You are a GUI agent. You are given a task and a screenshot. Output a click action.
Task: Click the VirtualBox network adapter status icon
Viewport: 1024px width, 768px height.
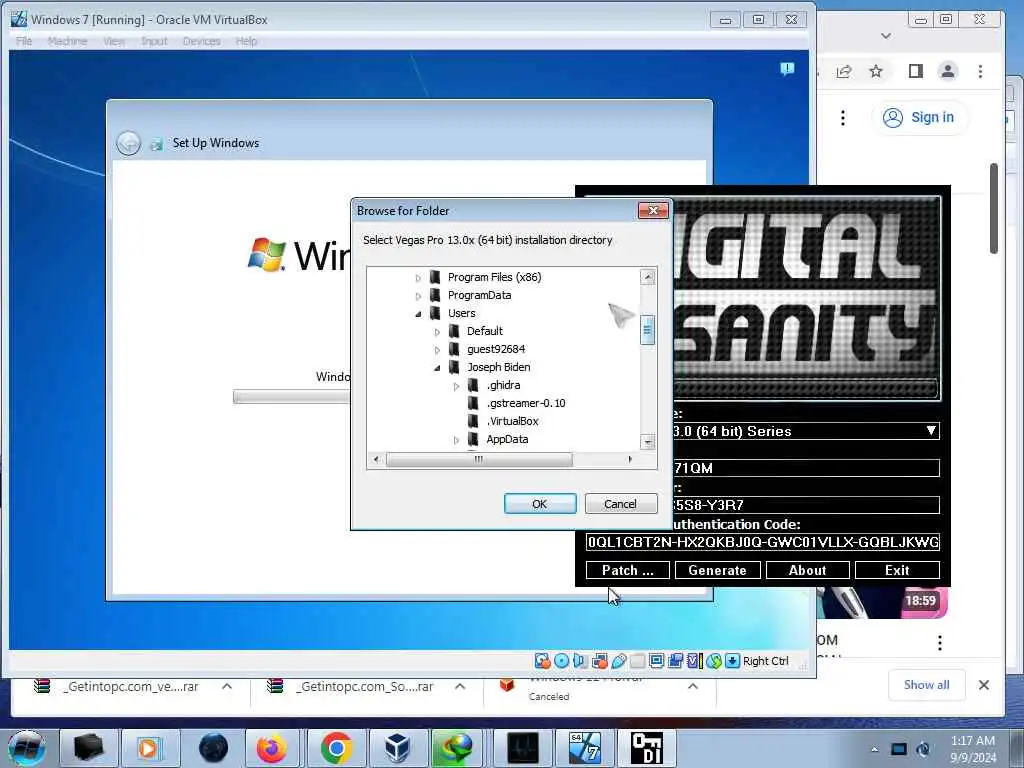click(x=600, y=661)
